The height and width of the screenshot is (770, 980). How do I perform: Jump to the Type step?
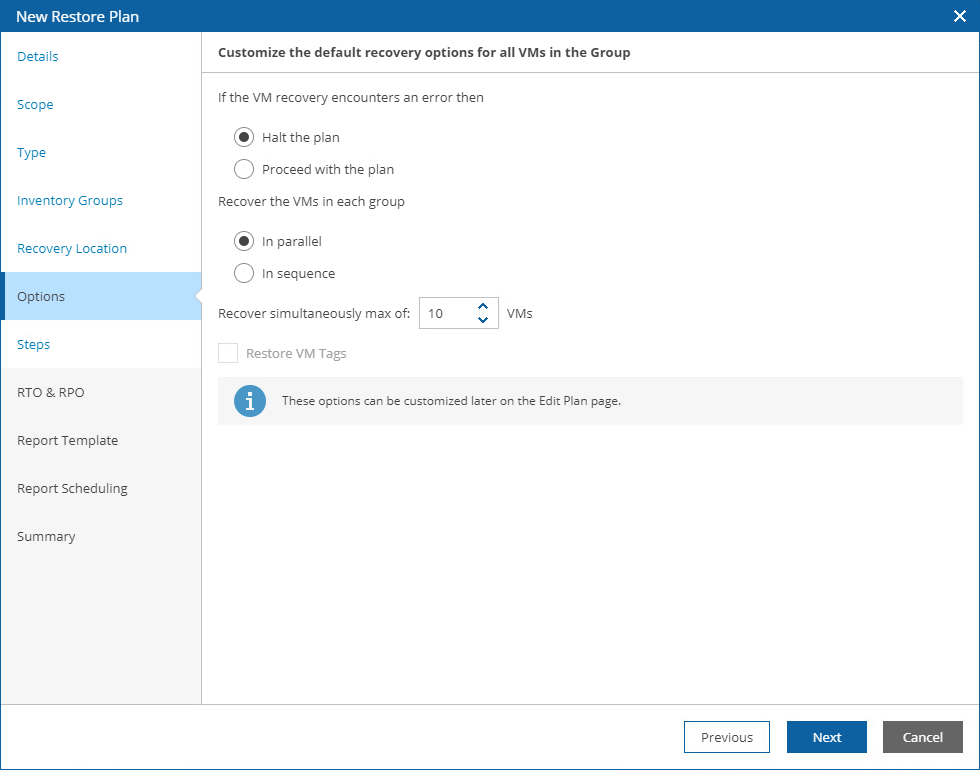[31, 153]
